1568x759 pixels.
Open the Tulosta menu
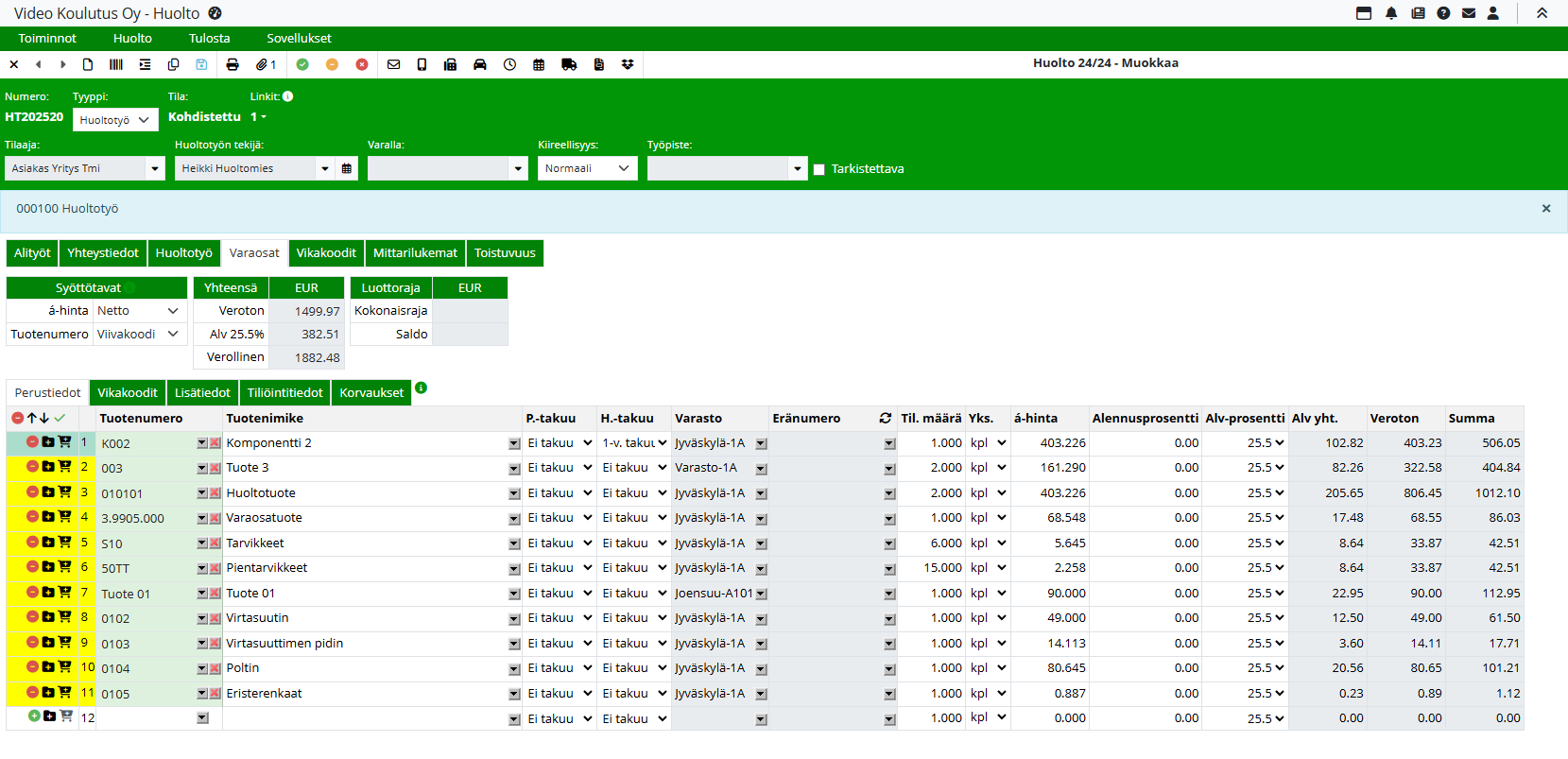209,38
